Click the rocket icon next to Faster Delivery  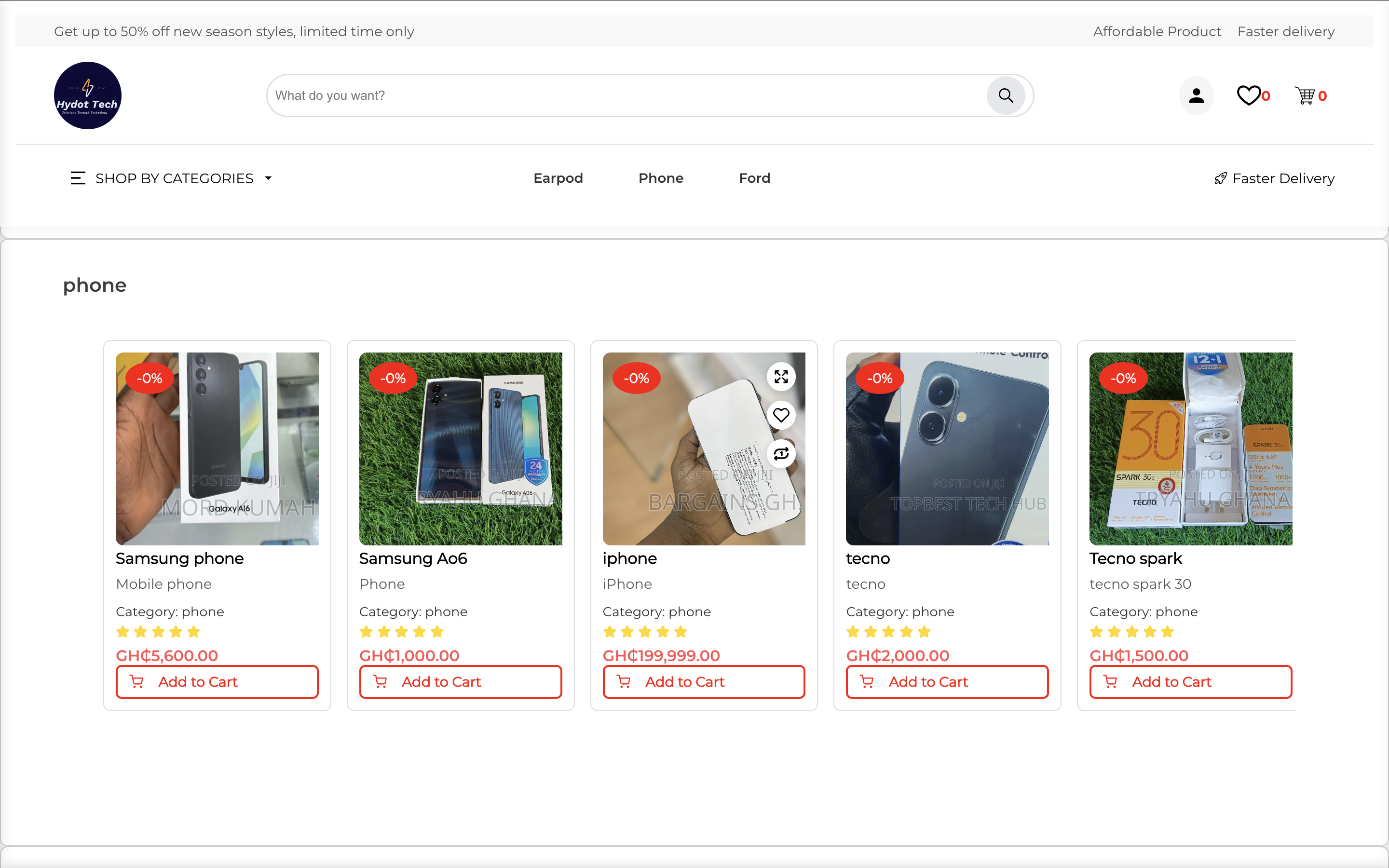1221,178
